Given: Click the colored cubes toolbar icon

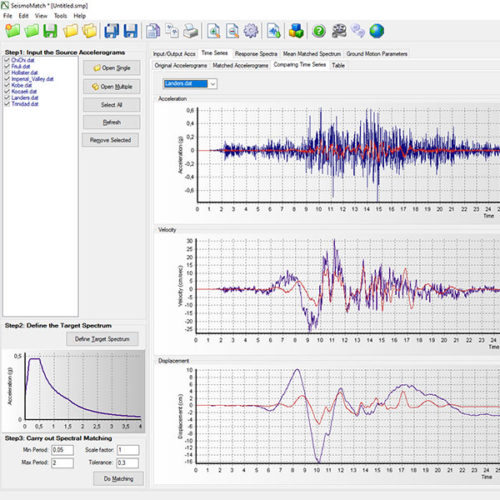Looking at the screenshot, I should [296, 31].
